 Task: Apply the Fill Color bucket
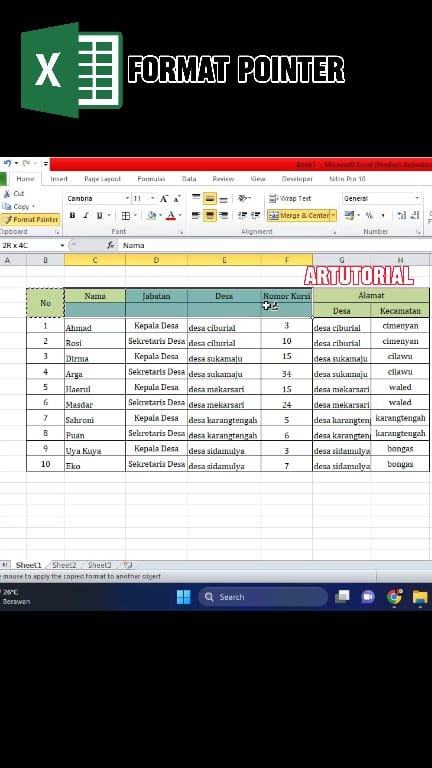[151, 216]
